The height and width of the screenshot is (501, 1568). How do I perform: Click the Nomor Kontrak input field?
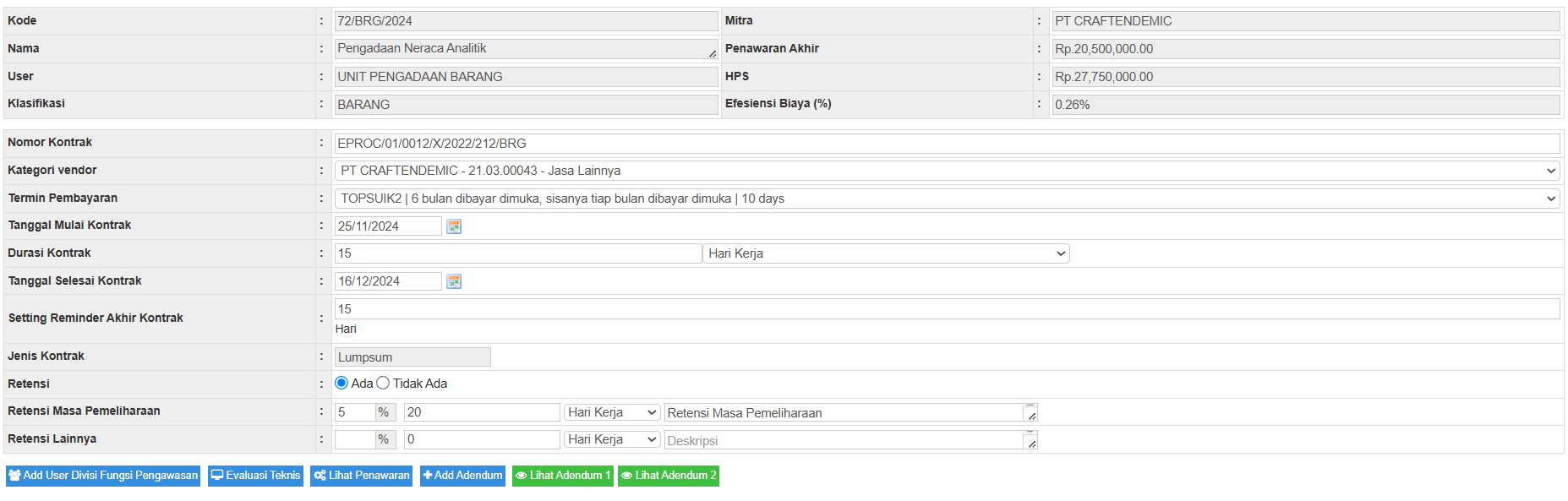coord(947,144)
